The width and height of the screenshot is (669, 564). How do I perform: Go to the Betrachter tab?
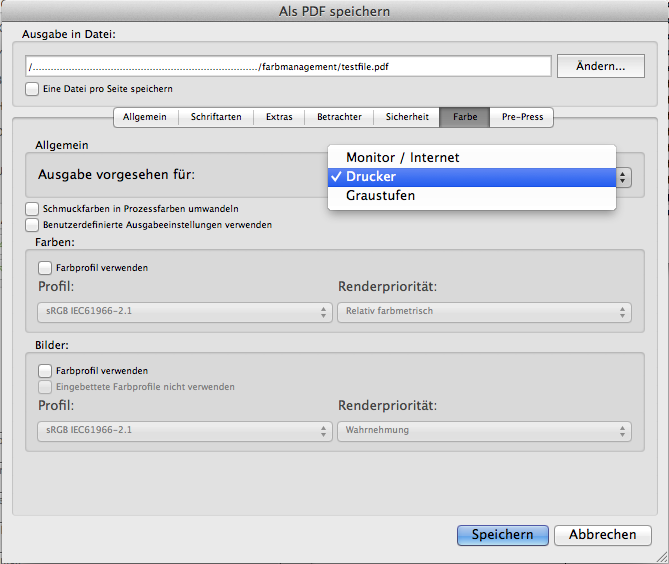pos(339,117)
